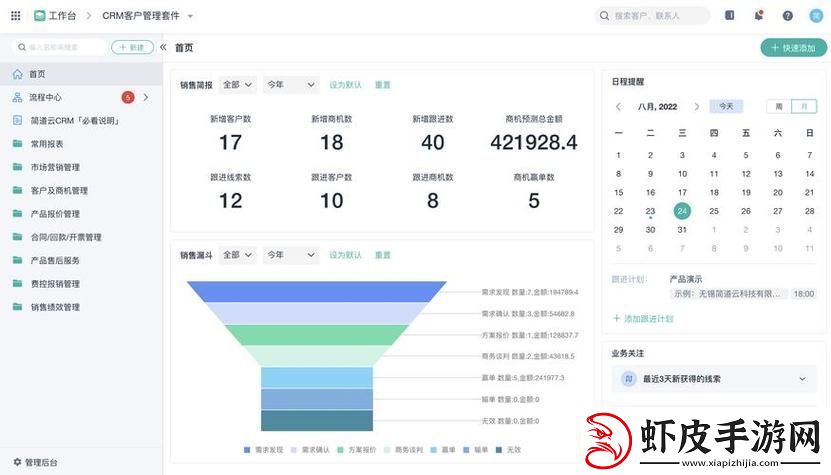Click the folder icon beside 产品报价管理
The image size is (831, 475).
point(17,214)
